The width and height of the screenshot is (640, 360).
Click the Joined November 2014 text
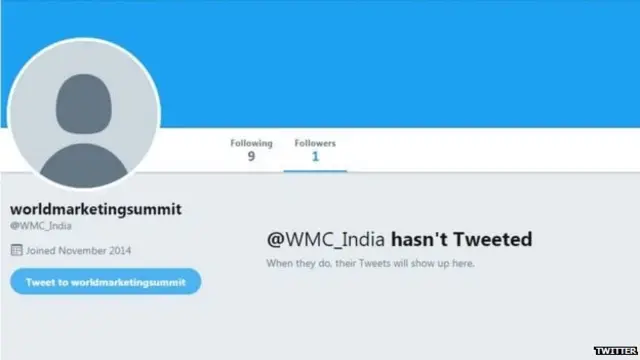(78, 251)
